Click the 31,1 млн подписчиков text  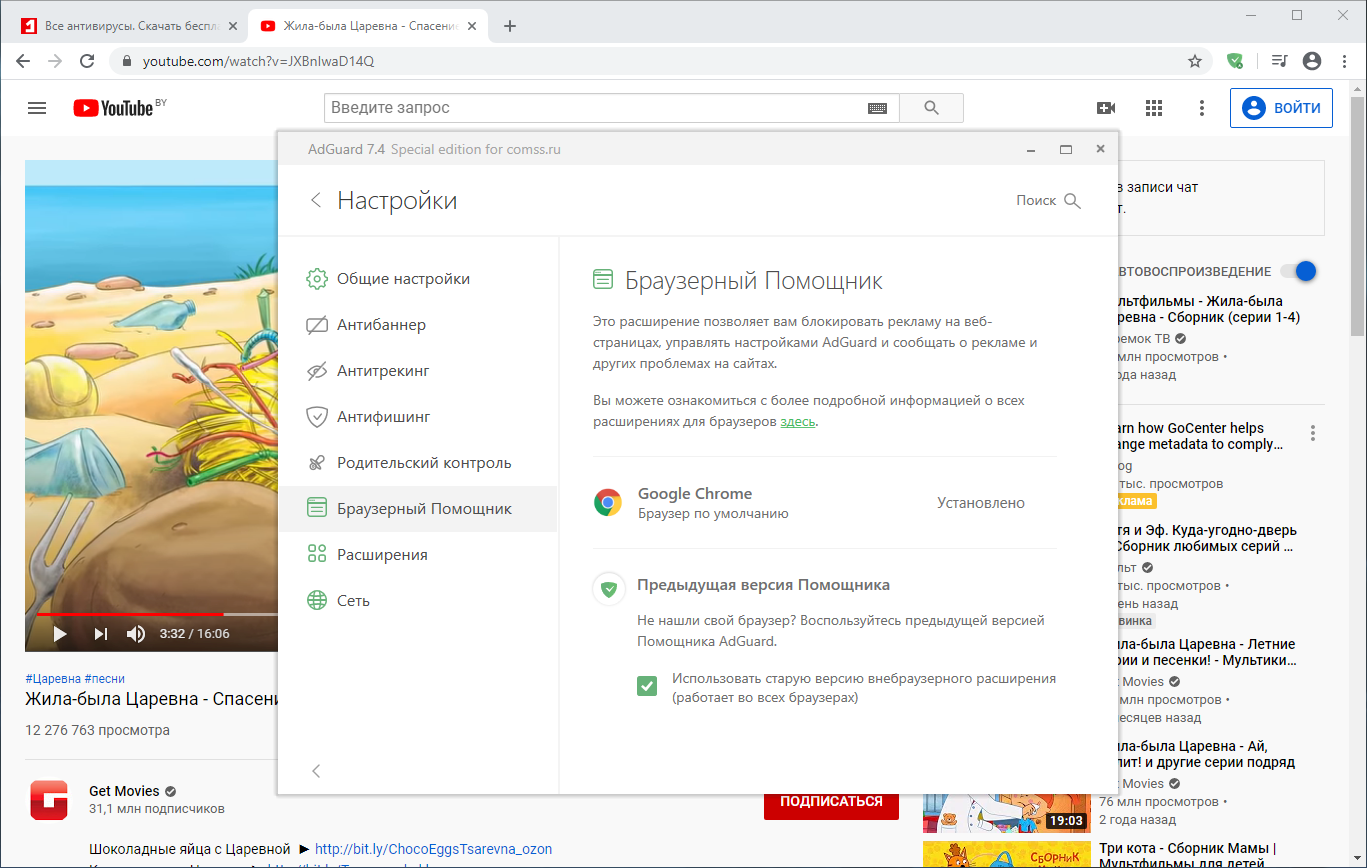tap(157, 808)
